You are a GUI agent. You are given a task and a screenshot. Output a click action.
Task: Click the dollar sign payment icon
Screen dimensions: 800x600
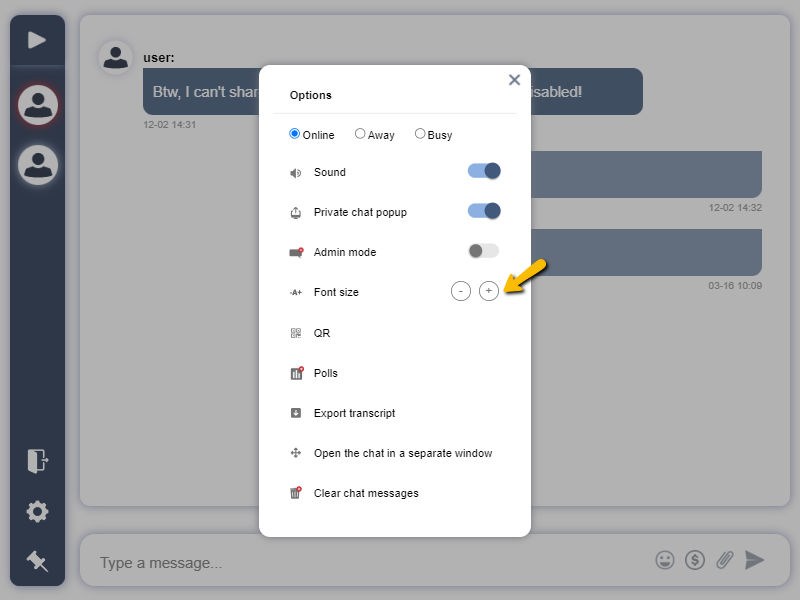[695, 560]
